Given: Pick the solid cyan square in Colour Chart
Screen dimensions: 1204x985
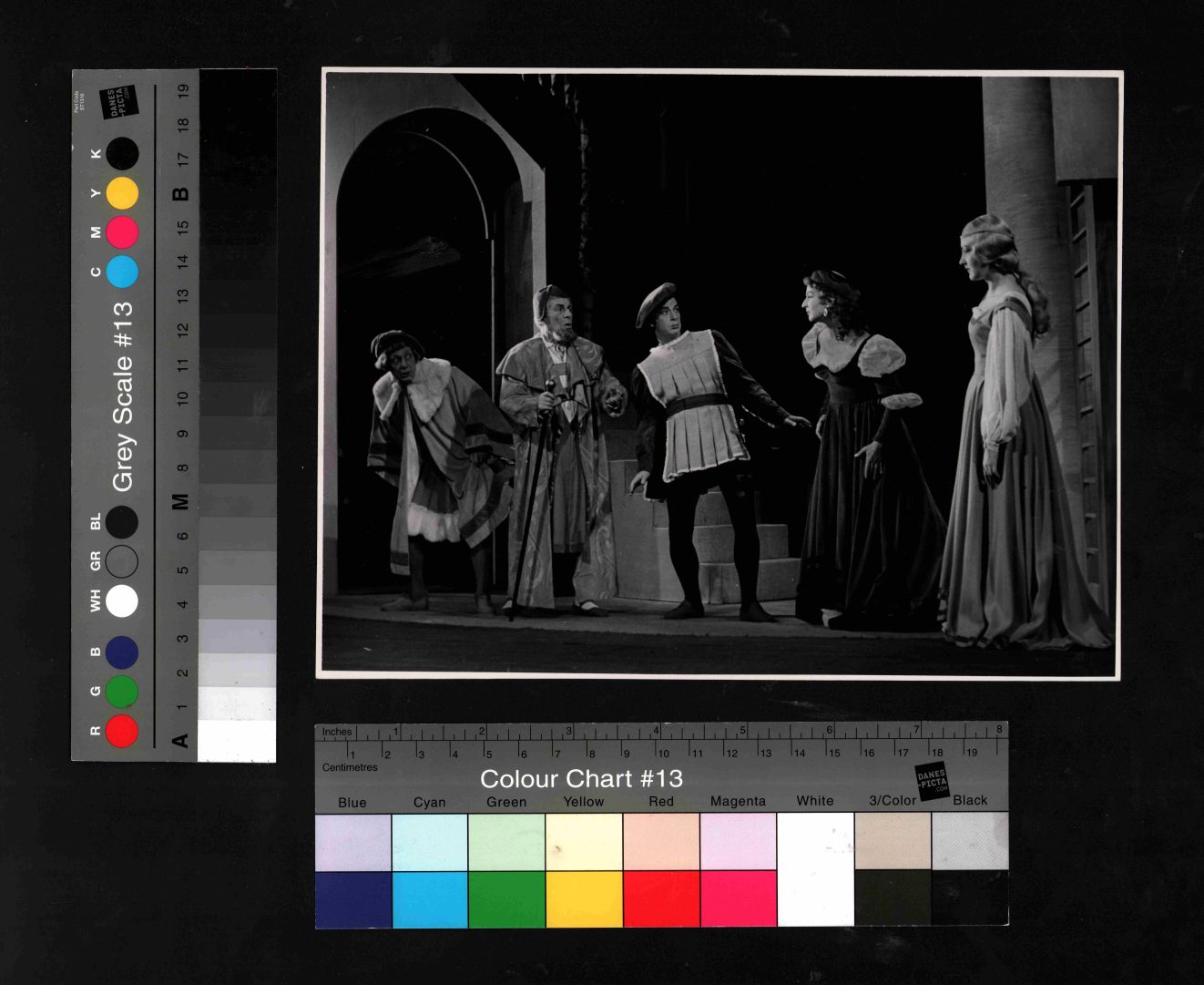Looking at the screenshot, I should coord(430,898).
